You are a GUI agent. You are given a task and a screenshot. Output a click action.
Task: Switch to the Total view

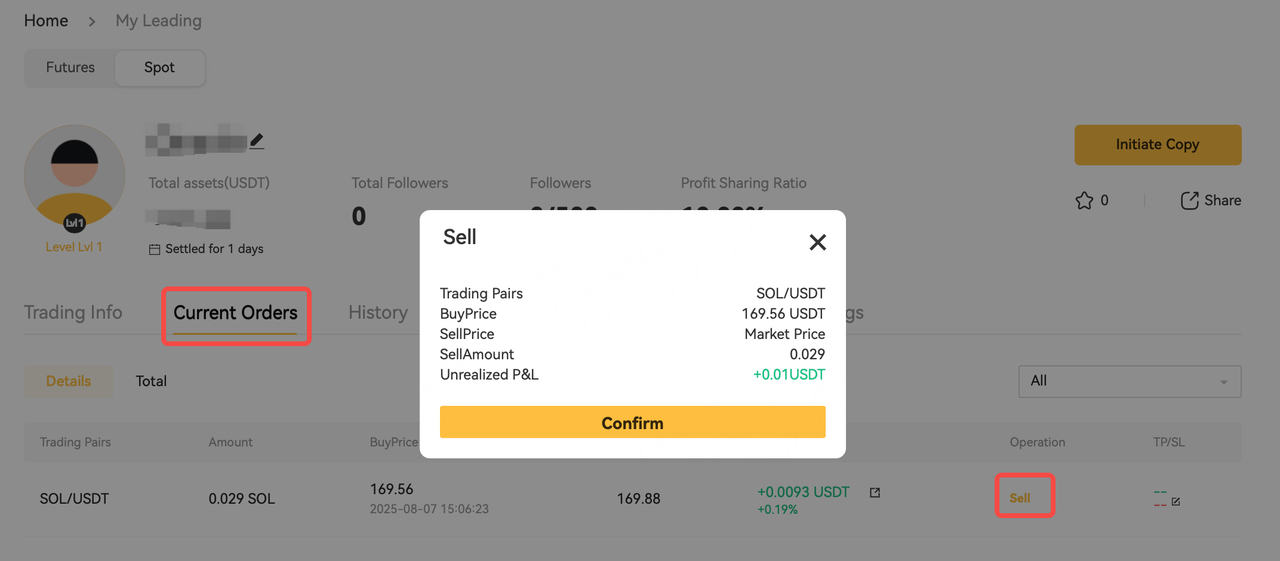tap(151, 381)
